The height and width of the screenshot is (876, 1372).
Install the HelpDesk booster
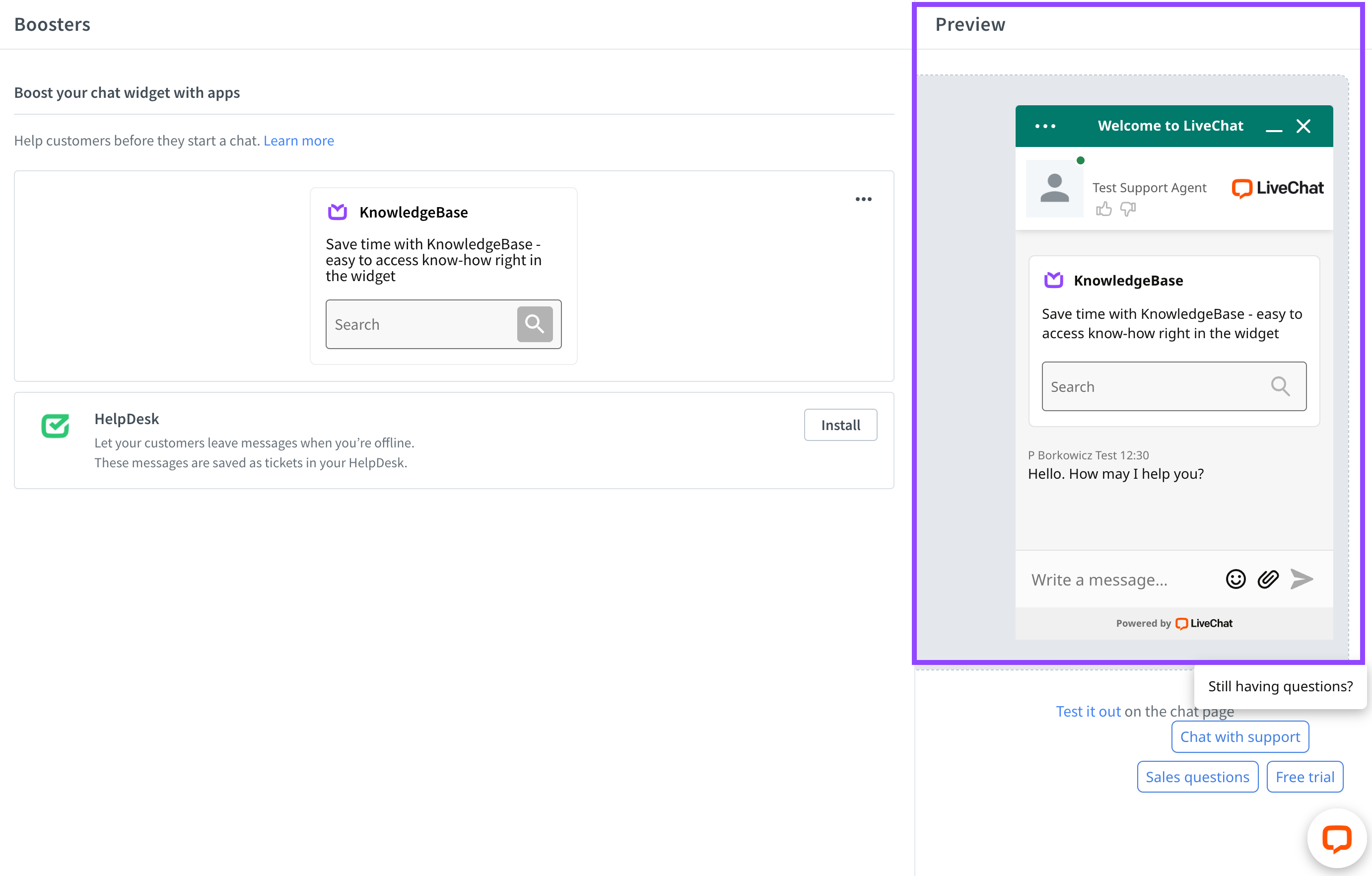click(840, 425)
